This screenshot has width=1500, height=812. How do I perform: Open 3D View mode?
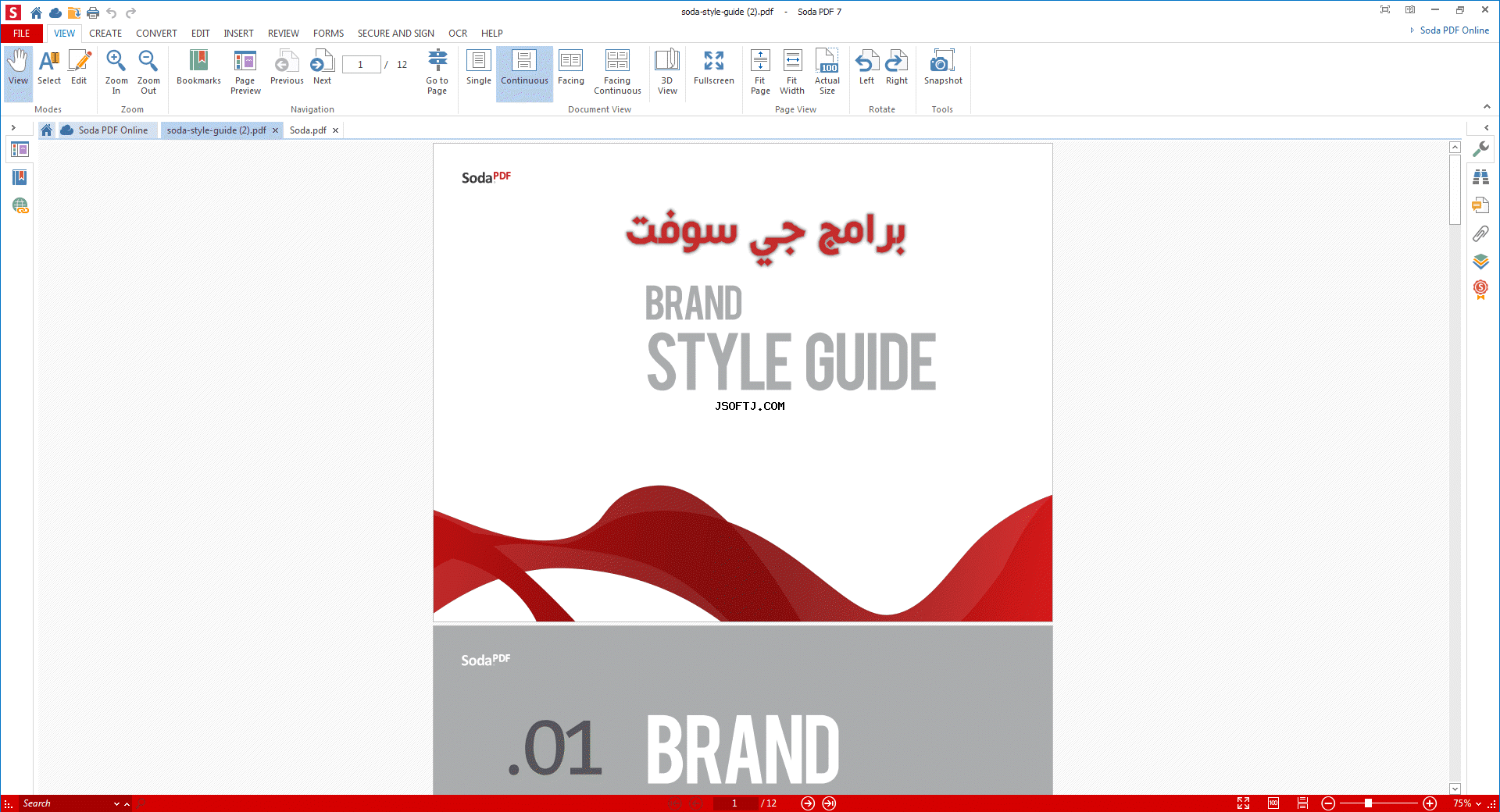tap(667, 73)
